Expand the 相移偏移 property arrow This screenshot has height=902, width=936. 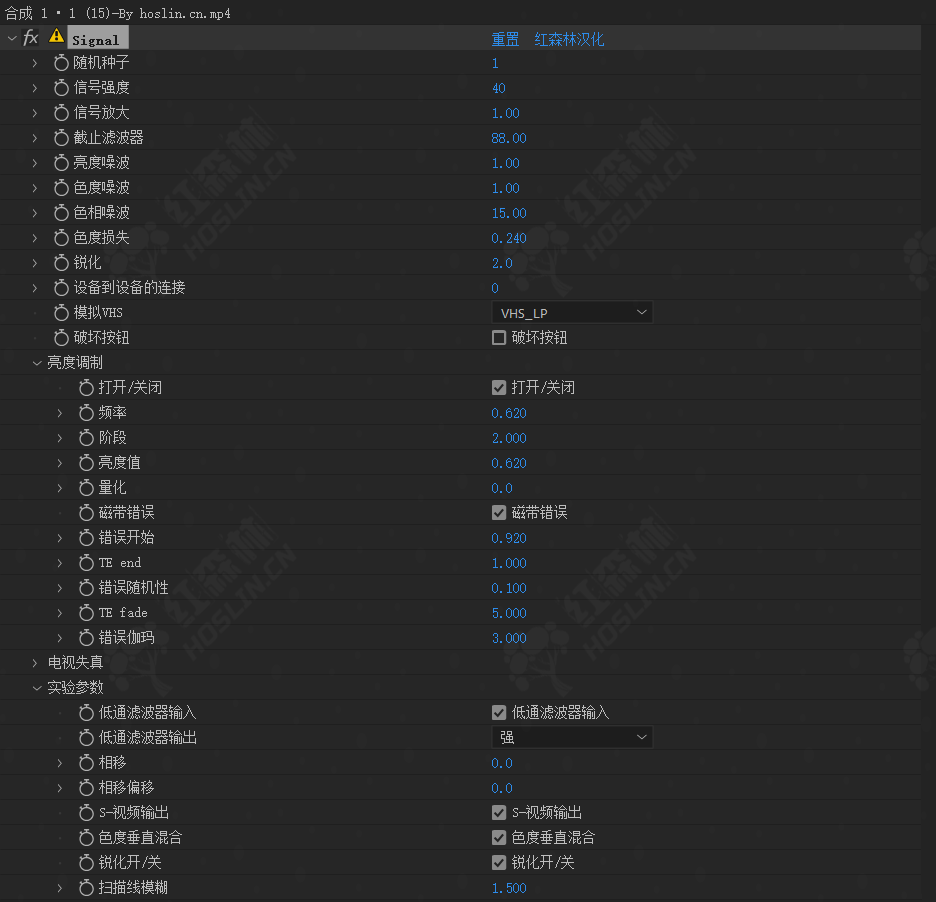[x=60, y=788]
